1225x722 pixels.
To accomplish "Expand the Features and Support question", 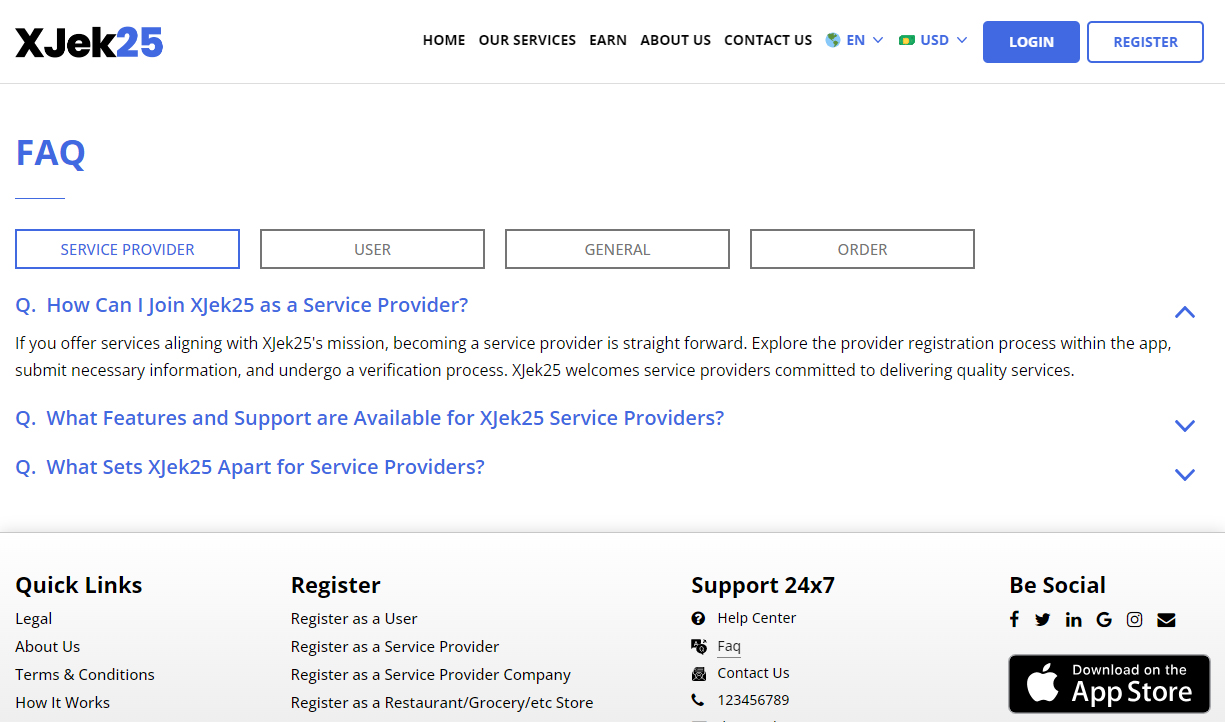I will click(1185, 425).
